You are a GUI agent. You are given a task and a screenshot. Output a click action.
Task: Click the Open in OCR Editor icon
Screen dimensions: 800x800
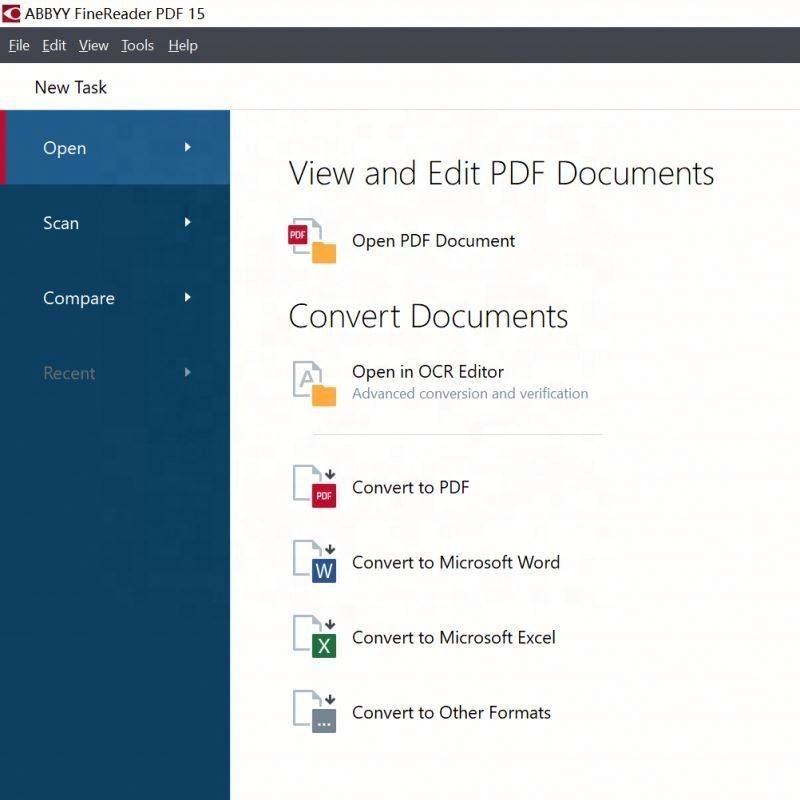tap(313, 383)
